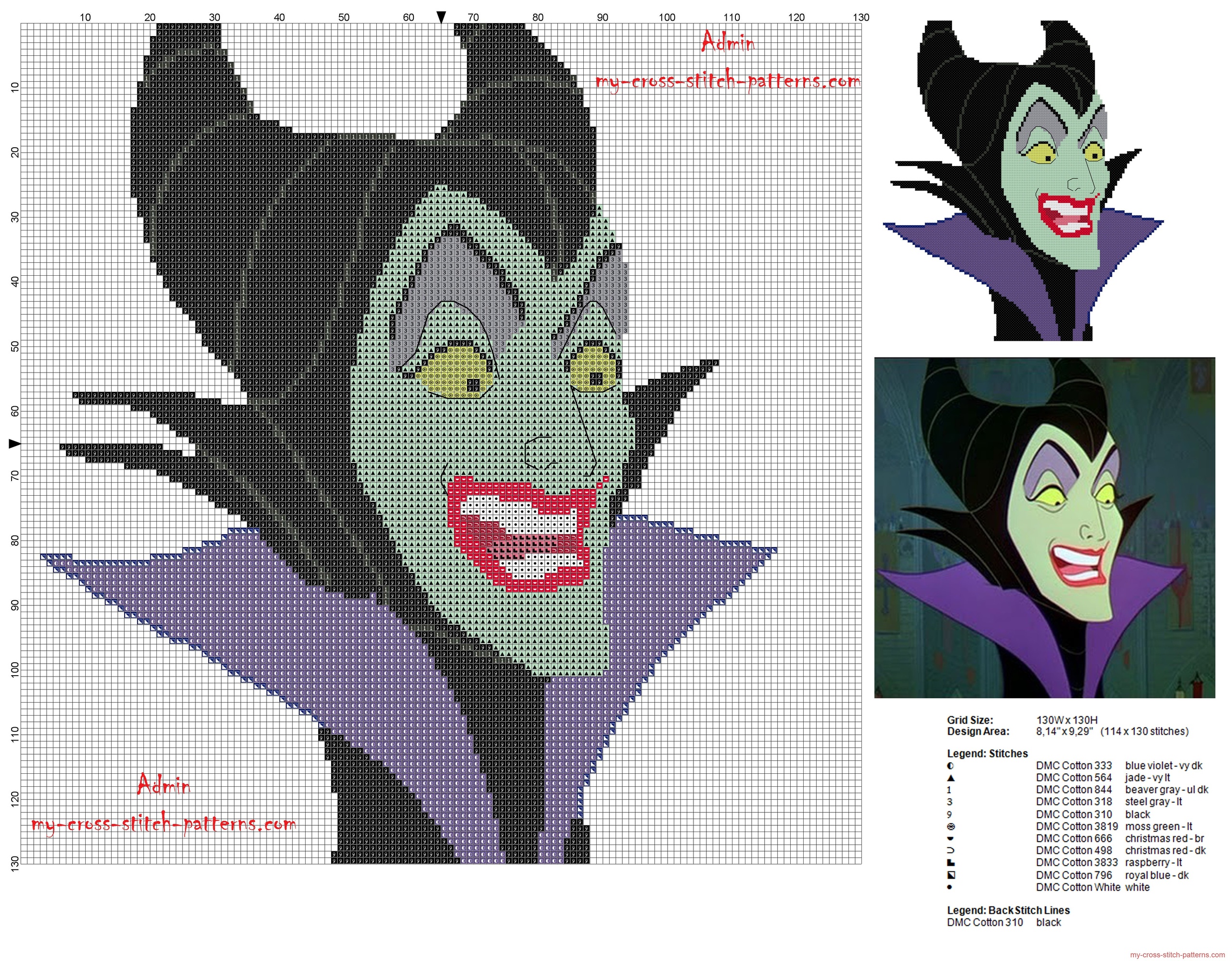Click the 'jade - vy lt' color name
The image size is (1232, 961).
(x=1147, y=778)
